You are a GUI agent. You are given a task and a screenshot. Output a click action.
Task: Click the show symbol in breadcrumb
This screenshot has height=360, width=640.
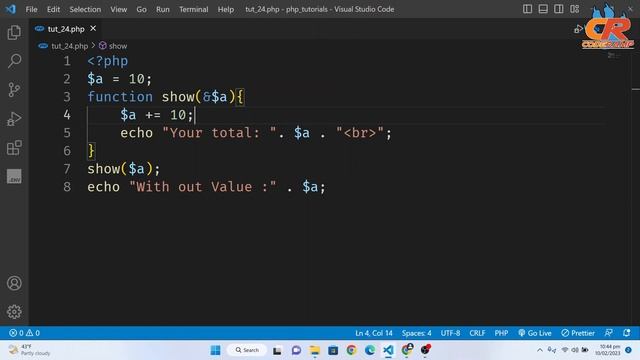click(118, 46)
